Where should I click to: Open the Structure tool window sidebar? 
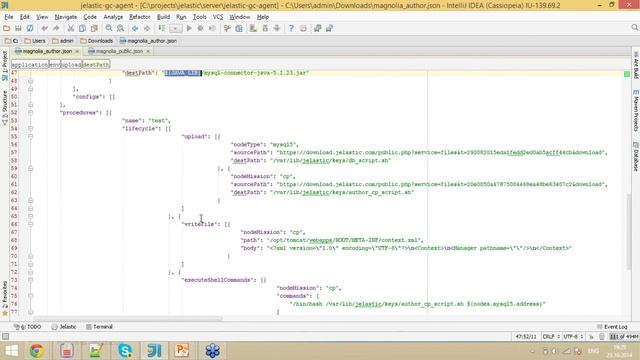pyautogui.click(x=4, y=108)
